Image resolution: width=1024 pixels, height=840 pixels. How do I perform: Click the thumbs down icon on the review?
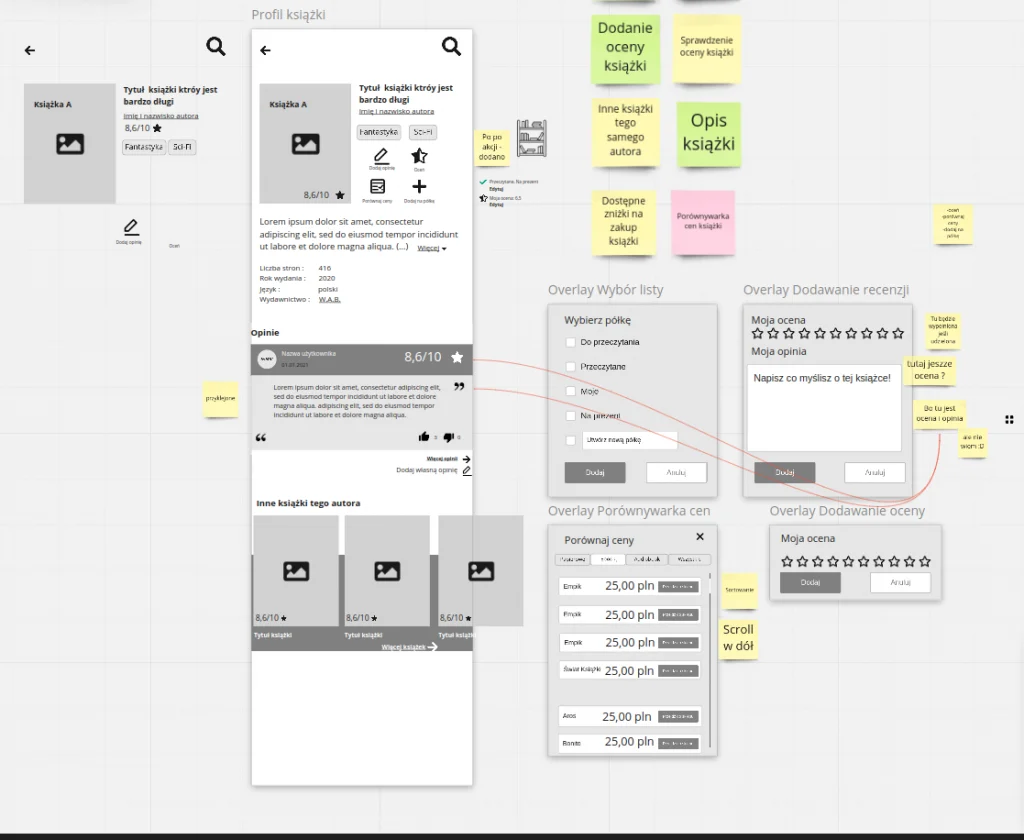[x=449, y=437]
